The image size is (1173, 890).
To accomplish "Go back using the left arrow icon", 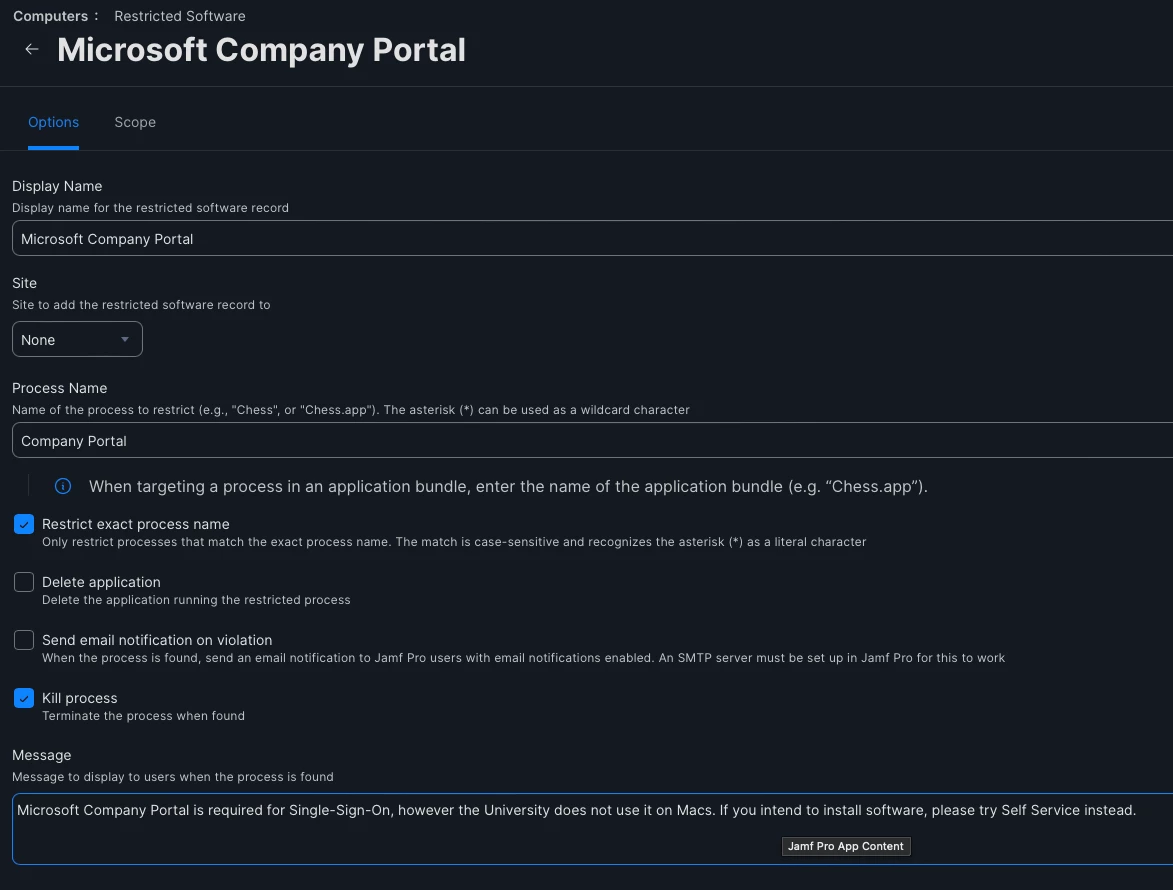I will (x=31, y=49).
